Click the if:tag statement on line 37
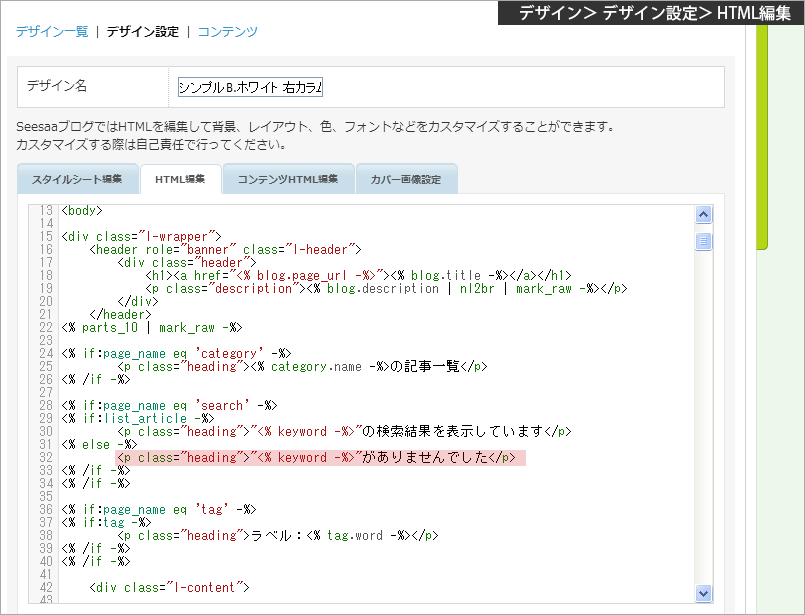This screenshot has height=615, width=805. (x=106, y=523)
